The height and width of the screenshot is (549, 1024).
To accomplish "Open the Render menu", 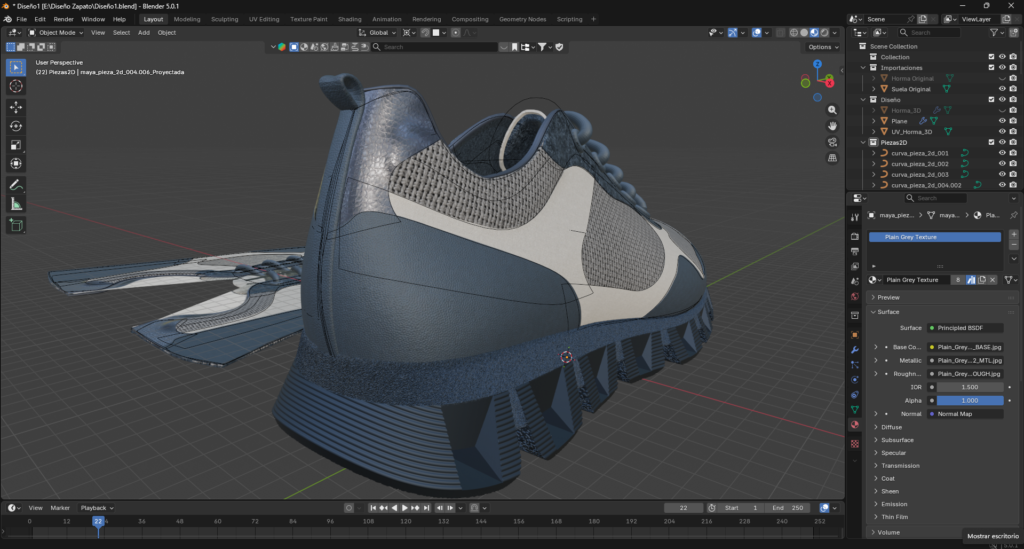I will (x=63, y=19).
